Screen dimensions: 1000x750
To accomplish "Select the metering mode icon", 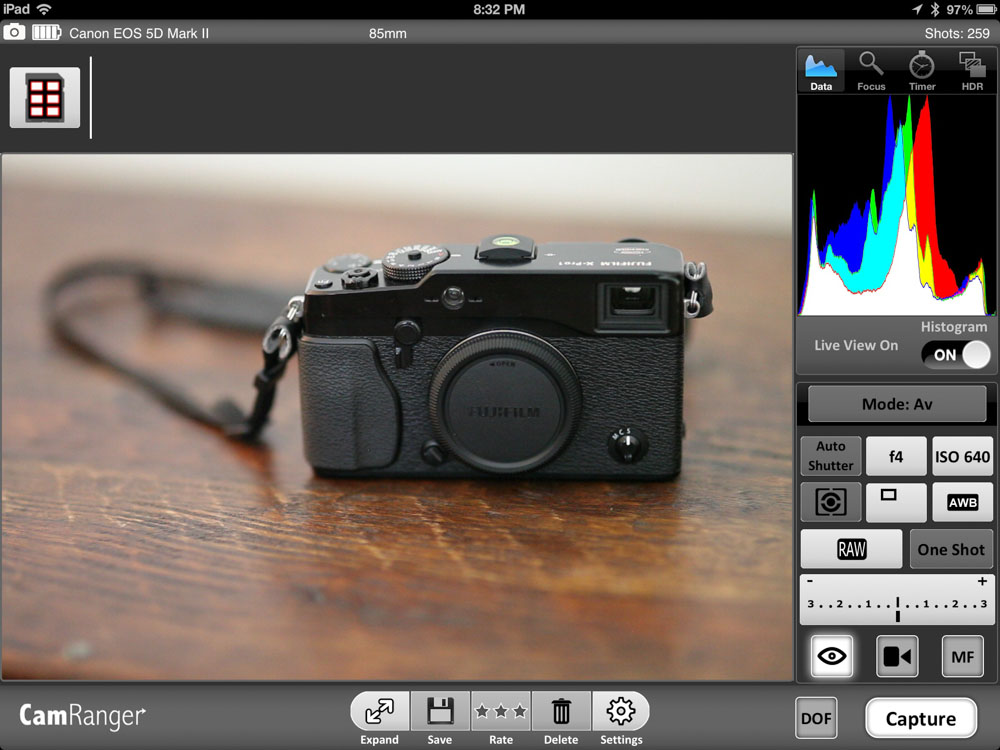I will tap(830, 502).
